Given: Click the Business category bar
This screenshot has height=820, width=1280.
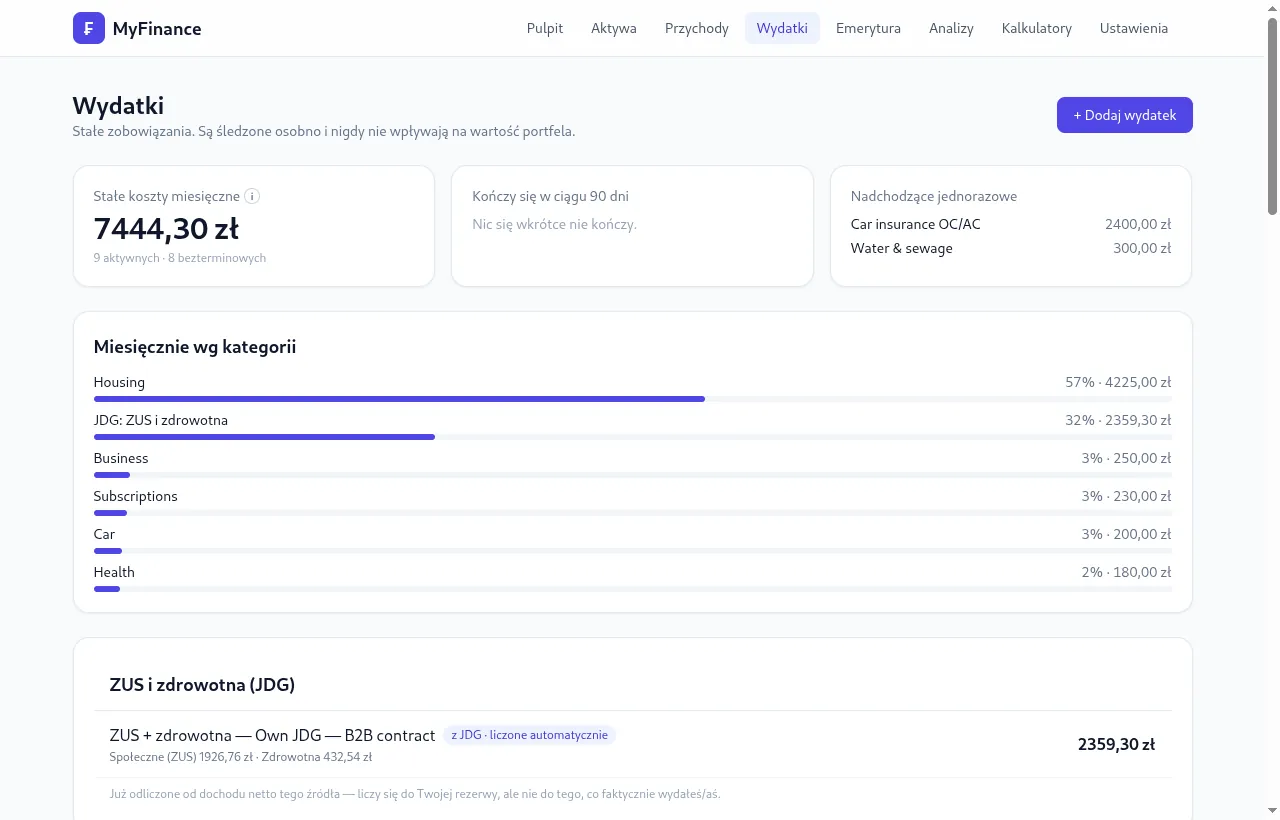Looking at the screenshot, I should click(x=633, y=475).
